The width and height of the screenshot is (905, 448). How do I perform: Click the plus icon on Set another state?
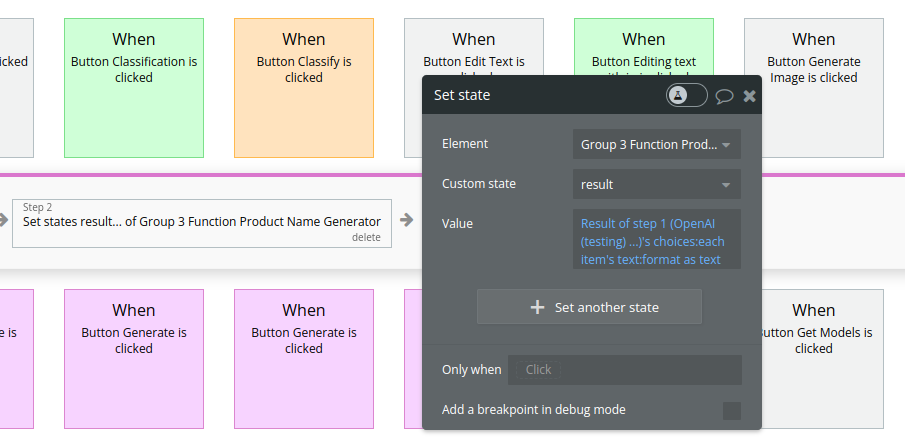coord(537,307)
